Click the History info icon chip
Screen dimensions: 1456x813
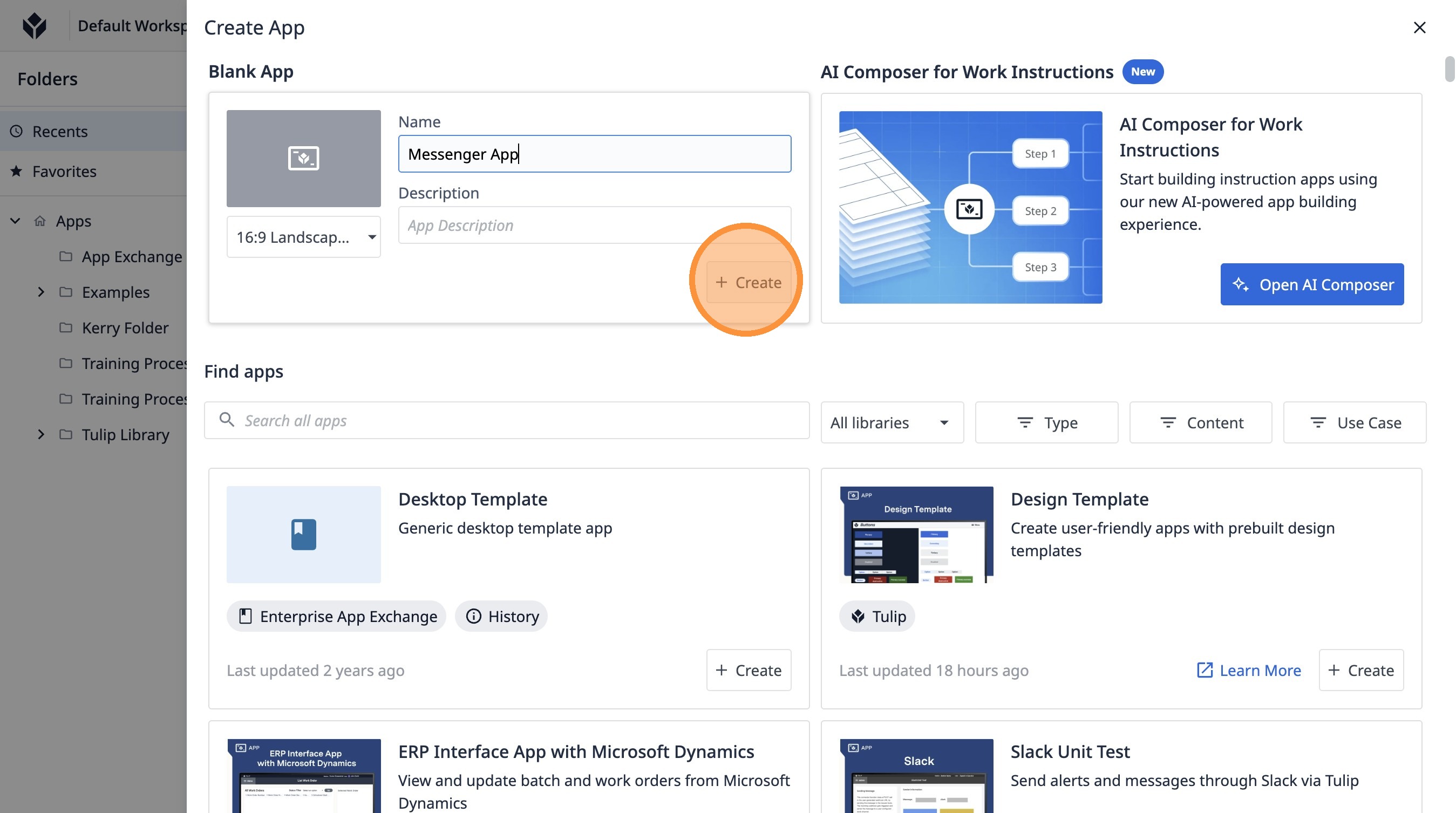click(x=501, y=616)
